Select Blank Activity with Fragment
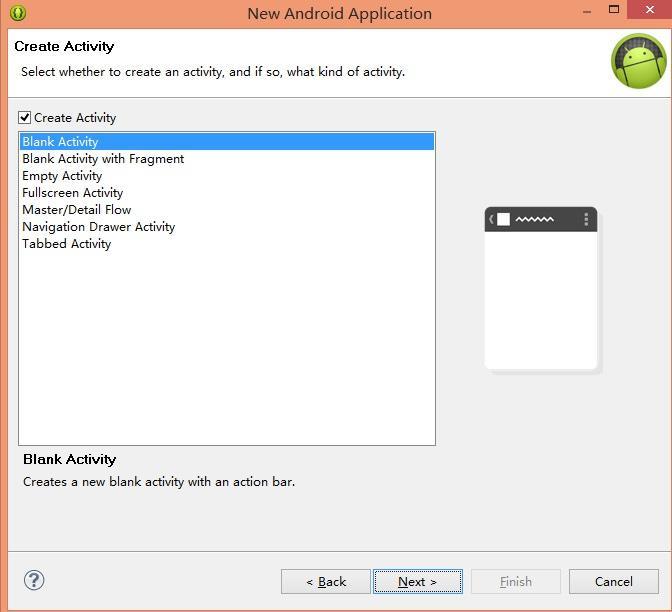Image resolution: width=672 pixels, height=612 pixels. [x=103, y=159]
